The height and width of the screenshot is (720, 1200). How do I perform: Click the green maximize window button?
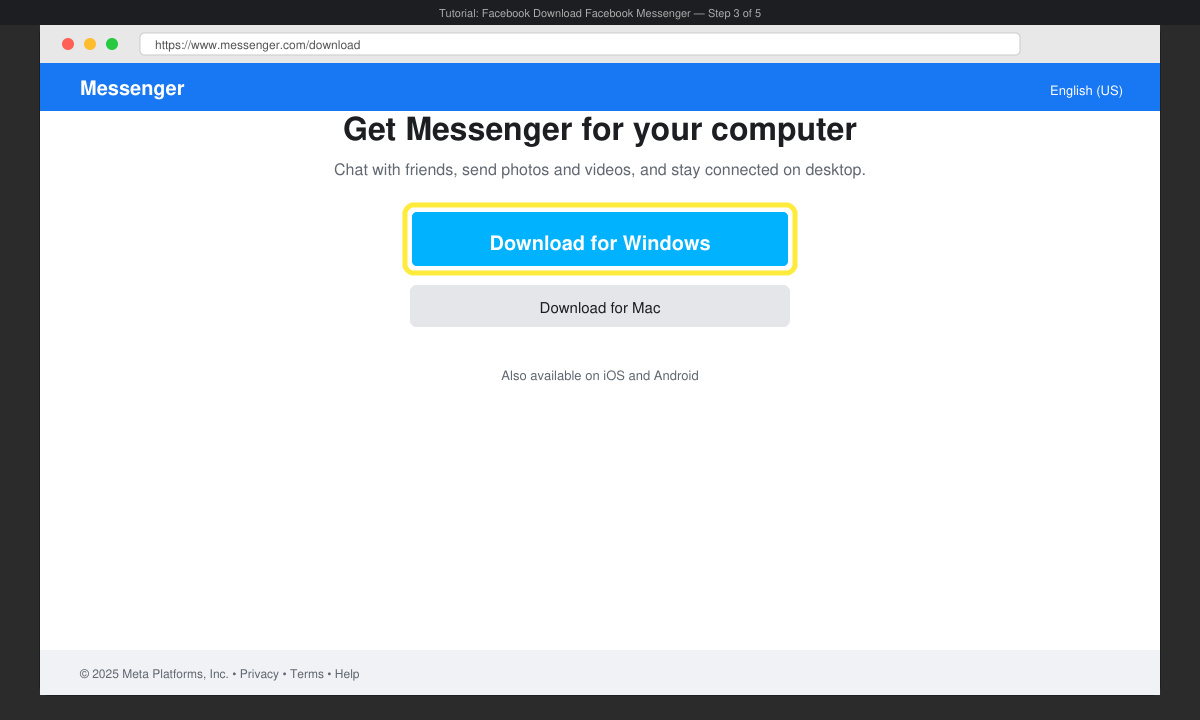112,44
